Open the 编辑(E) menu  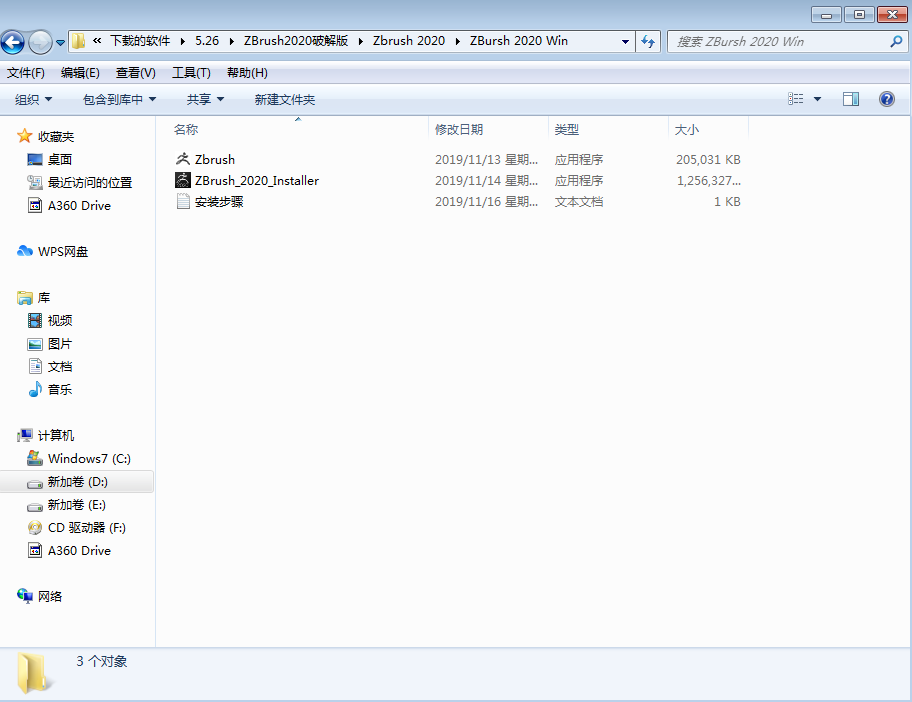[x=80, y=73]
